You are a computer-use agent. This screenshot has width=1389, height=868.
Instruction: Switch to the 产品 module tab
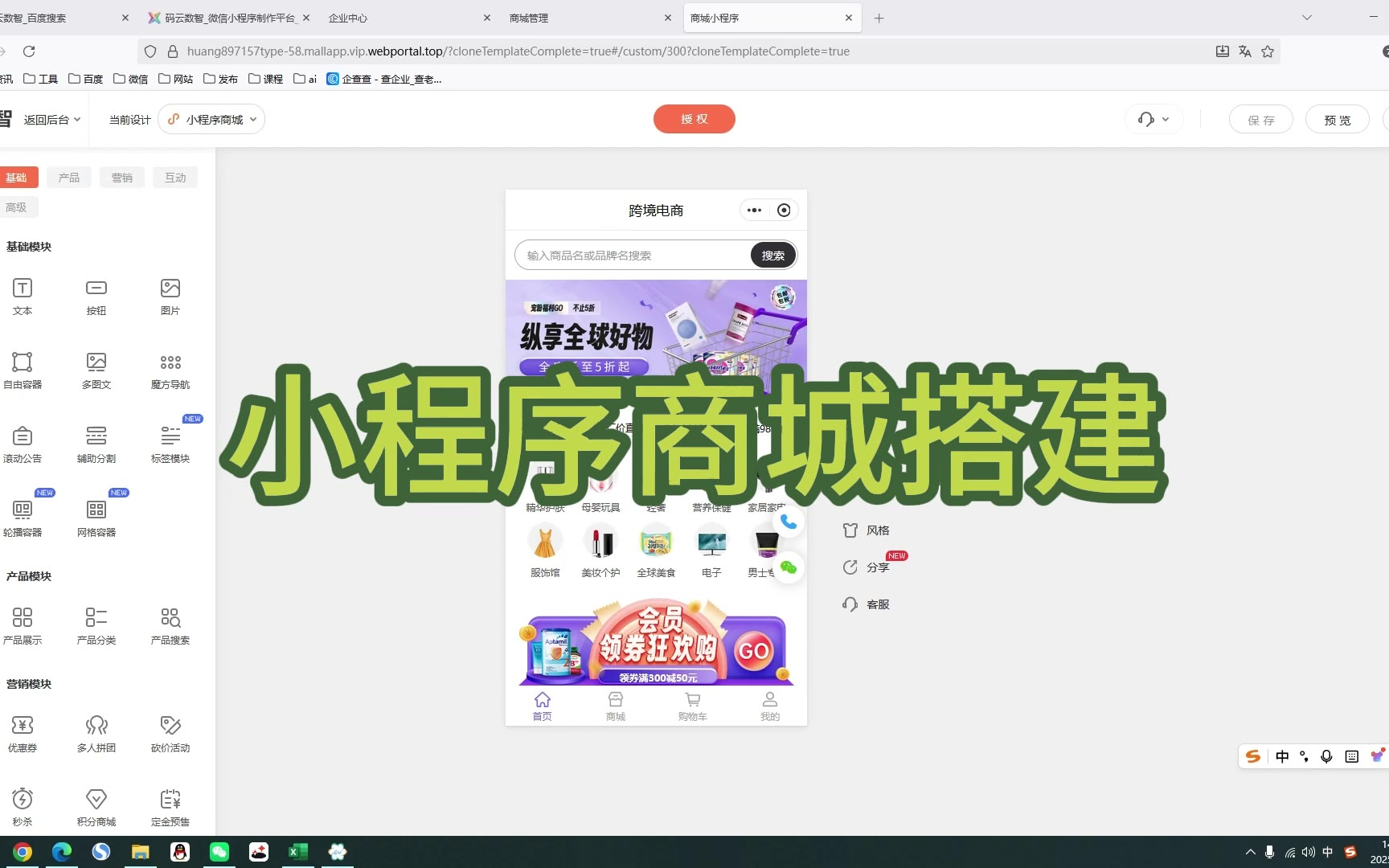(x=69, y=178)
